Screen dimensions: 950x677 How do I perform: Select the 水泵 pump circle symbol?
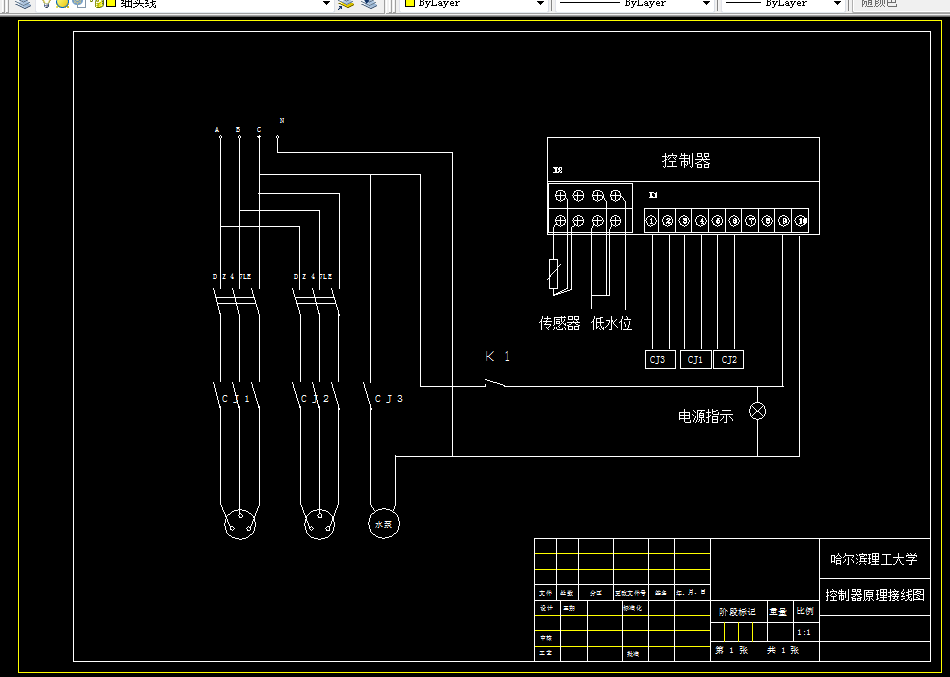383,523
